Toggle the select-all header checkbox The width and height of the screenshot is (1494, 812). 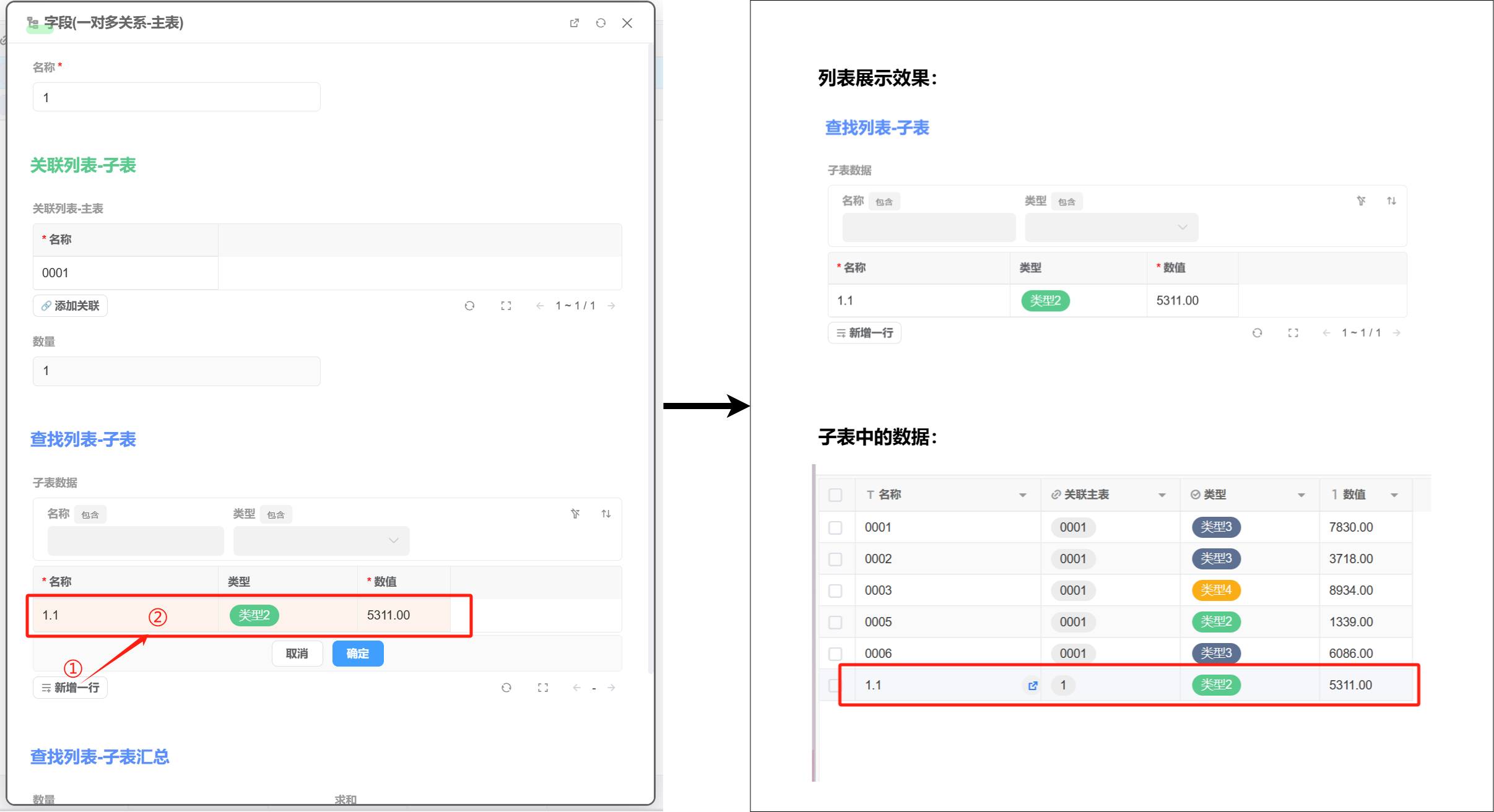835,495
